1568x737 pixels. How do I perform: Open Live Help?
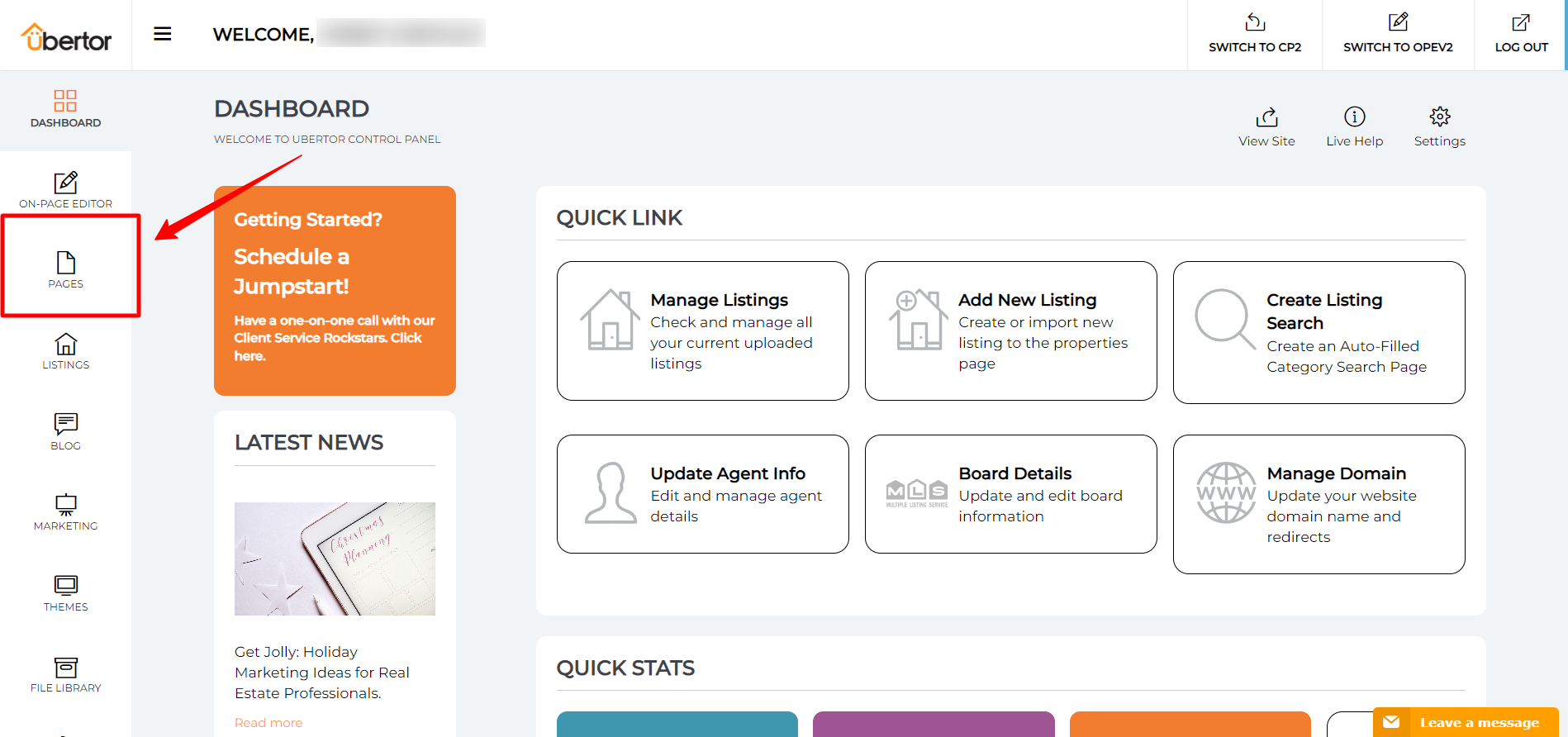[1354, 126]
